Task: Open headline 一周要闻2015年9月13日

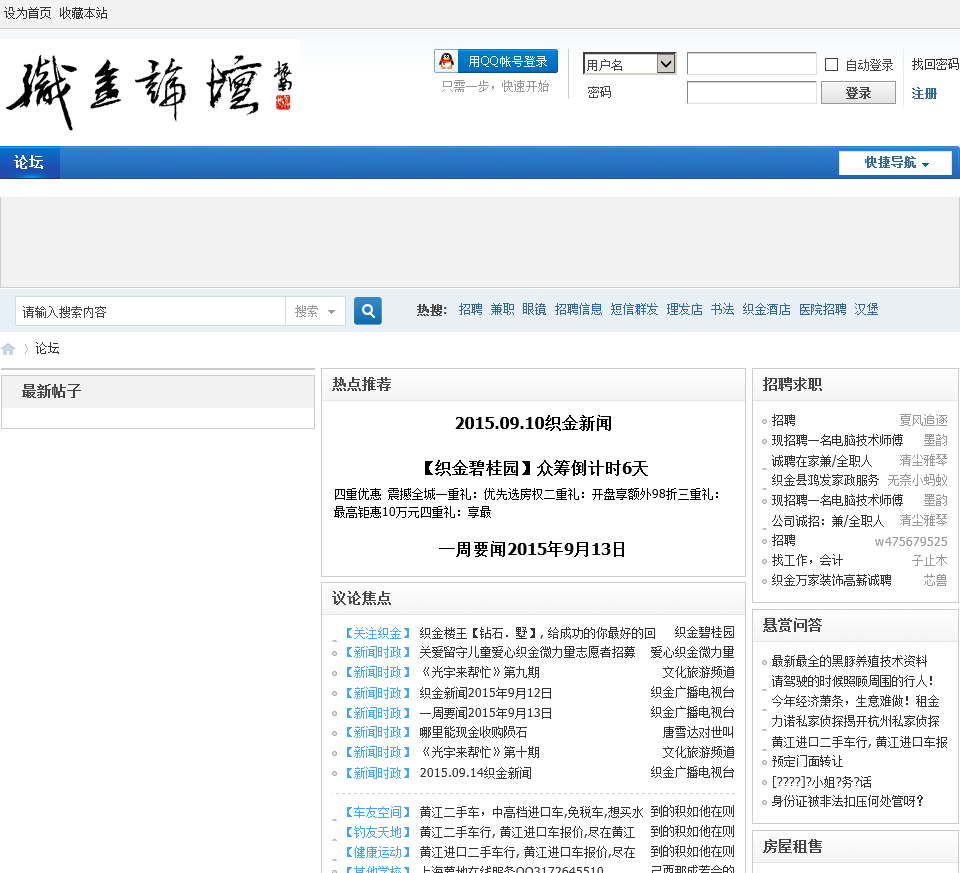Action: click(x=532, y=549)
